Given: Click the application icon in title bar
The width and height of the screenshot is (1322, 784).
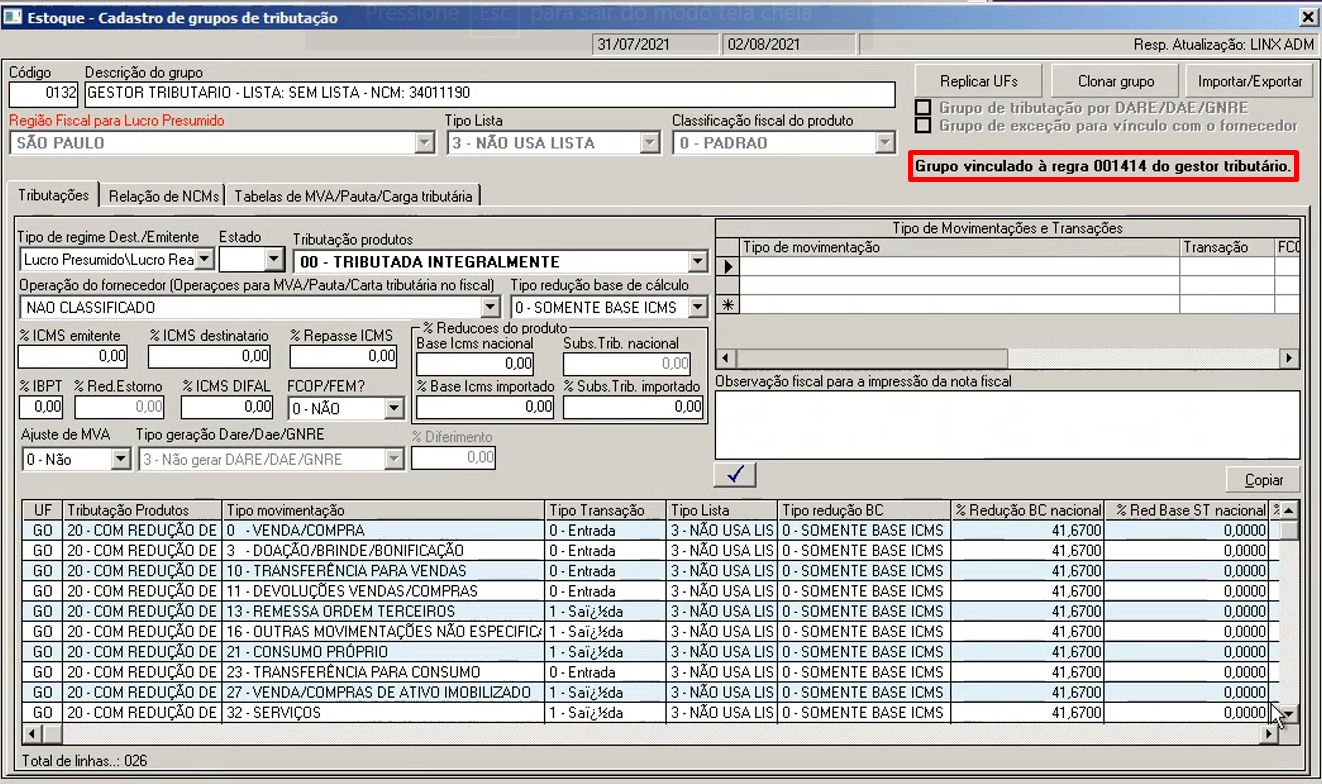Looking at the screenshot, I should [x=12, y=18].
